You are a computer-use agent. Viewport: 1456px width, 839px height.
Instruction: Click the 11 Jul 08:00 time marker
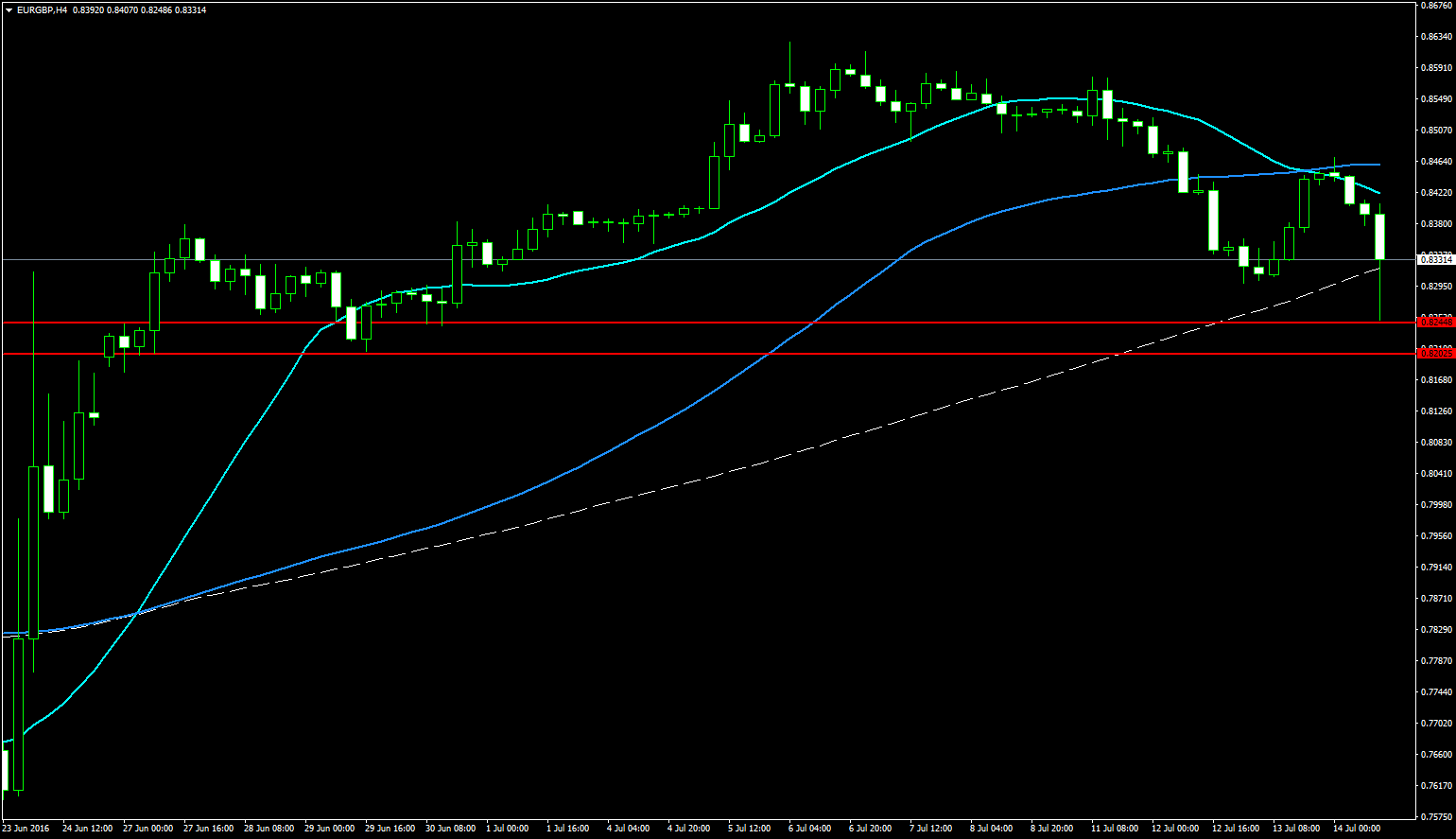click(1114, 829)
